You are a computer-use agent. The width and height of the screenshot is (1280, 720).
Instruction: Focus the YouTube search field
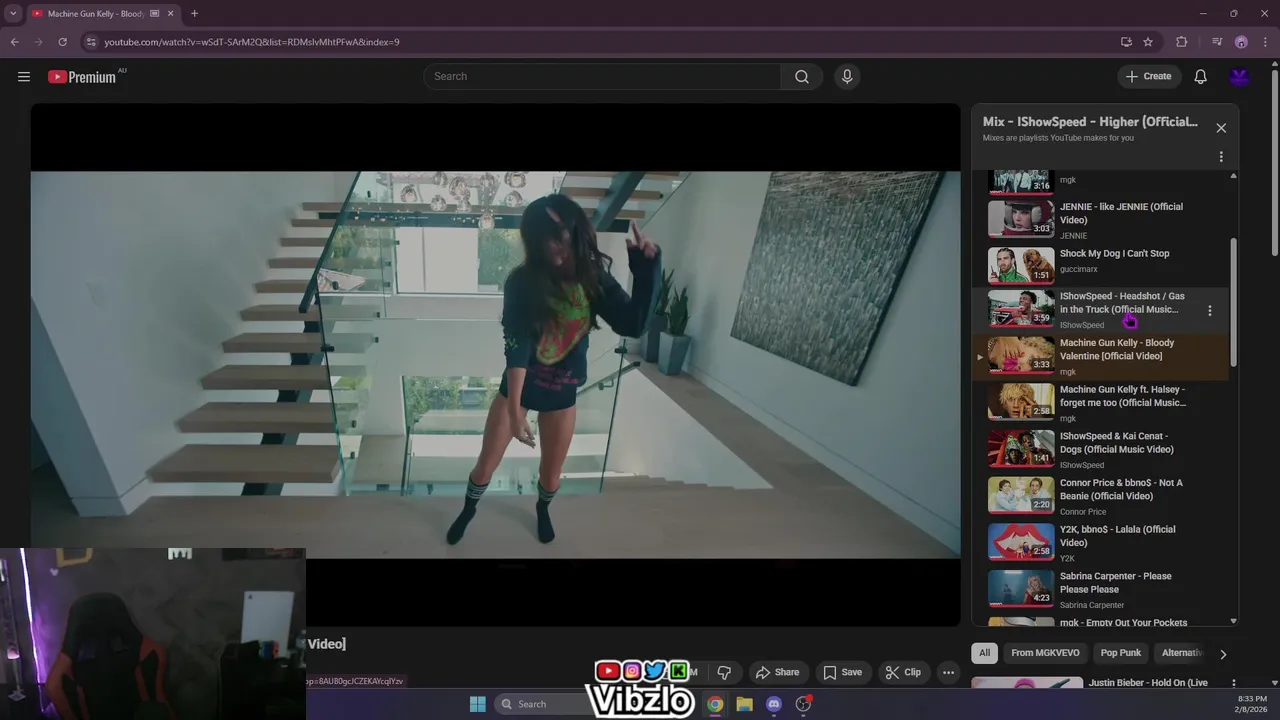point(603,76)
